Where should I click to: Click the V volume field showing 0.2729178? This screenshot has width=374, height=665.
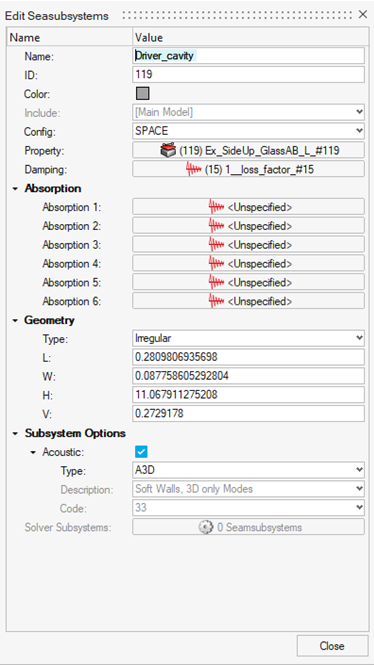click(248, 414)
